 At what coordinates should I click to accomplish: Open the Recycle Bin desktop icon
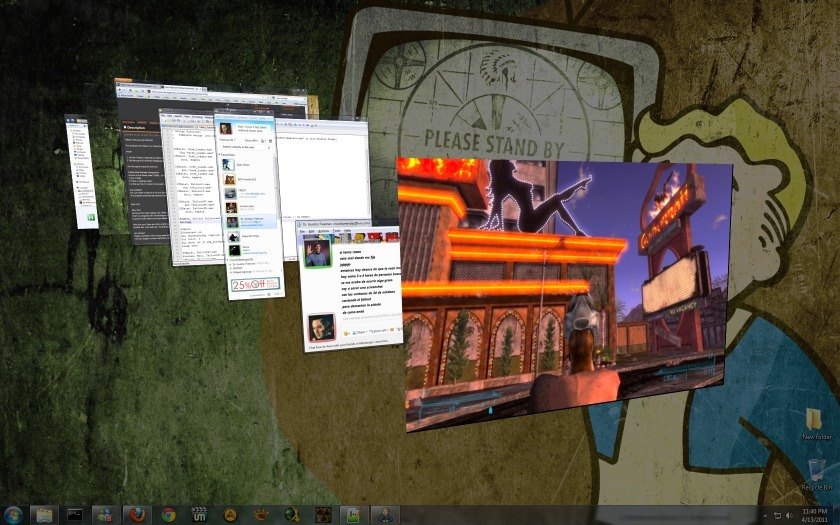tap(814, 470)
